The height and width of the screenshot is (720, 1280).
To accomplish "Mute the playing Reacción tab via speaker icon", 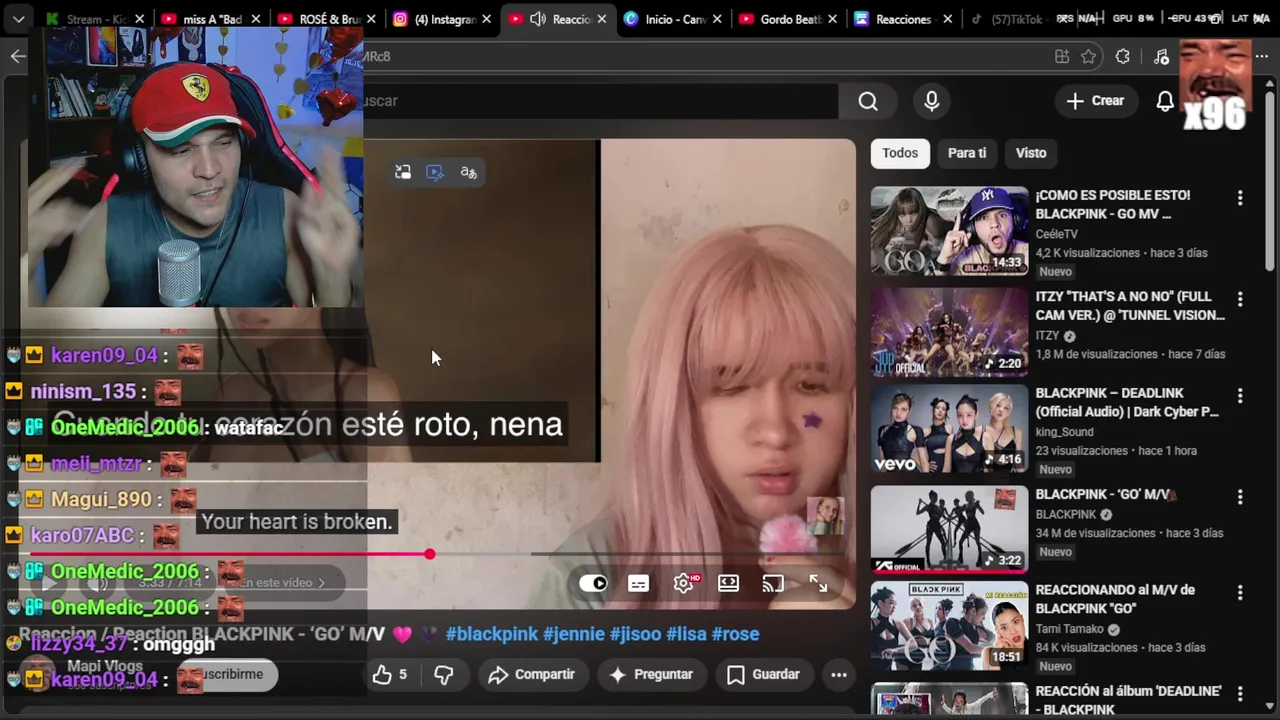I will point(538,19).
